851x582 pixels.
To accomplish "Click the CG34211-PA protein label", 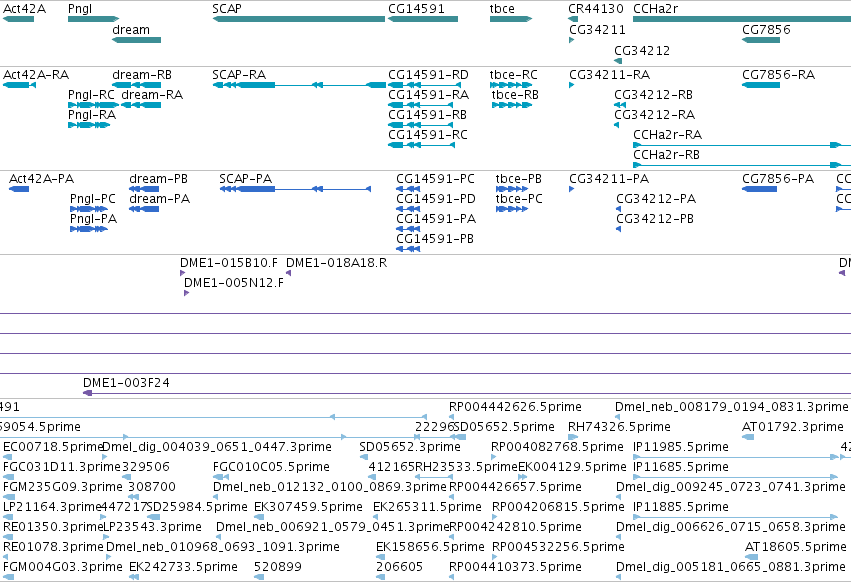I will [609, 179].
